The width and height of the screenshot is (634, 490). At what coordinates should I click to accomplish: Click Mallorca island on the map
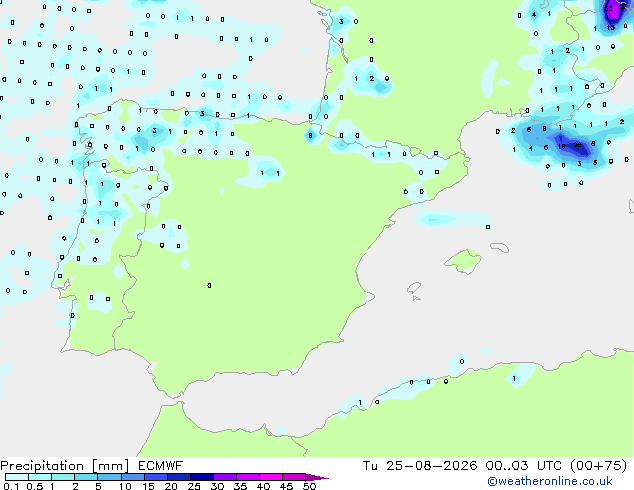coord(463,261)
